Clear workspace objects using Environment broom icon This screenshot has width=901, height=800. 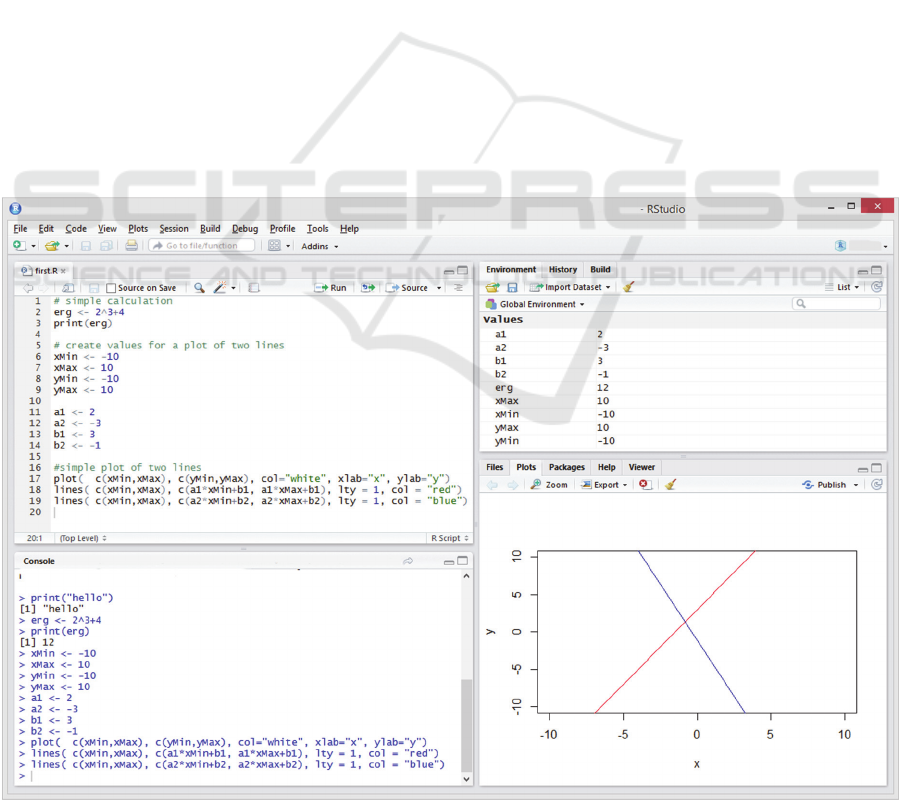(x=628, y=287)
